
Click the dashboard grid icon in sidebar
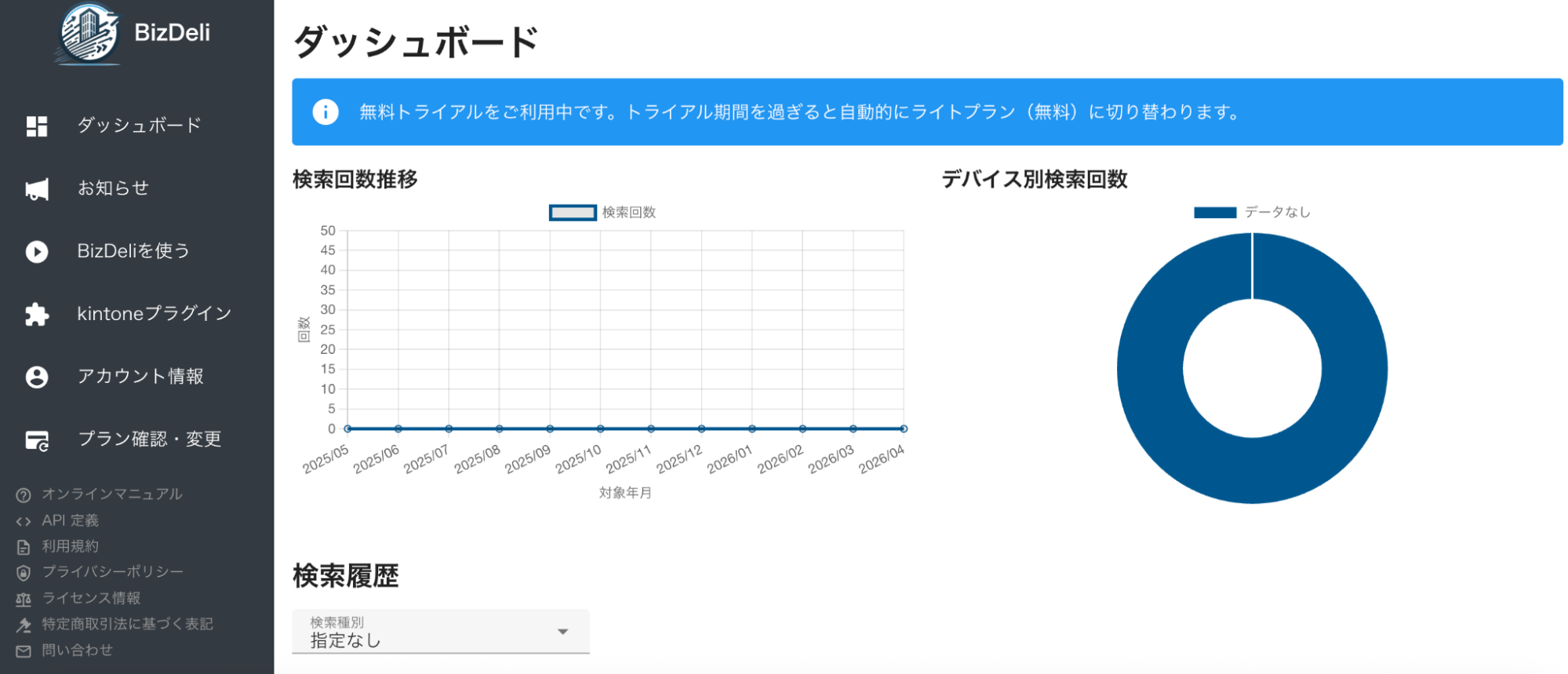point(37,126)
